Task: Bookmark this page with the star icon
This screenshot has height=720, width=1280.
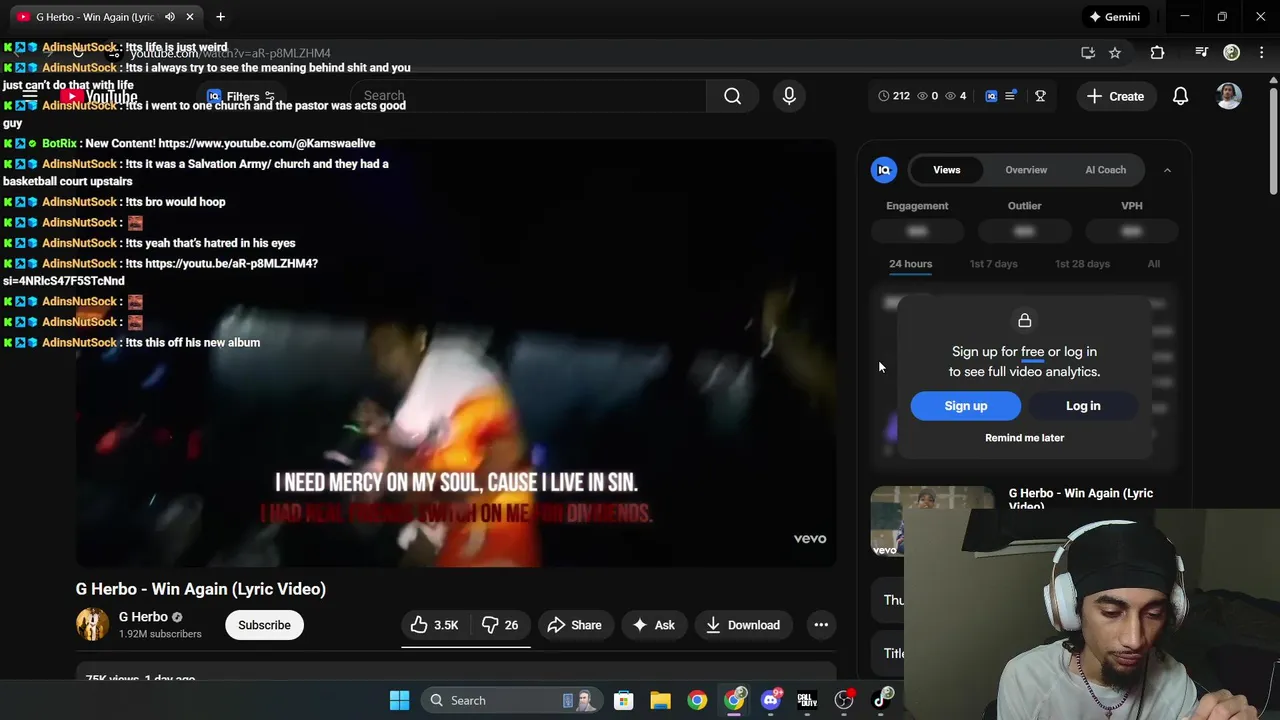Action: (x=1115, y=53)
